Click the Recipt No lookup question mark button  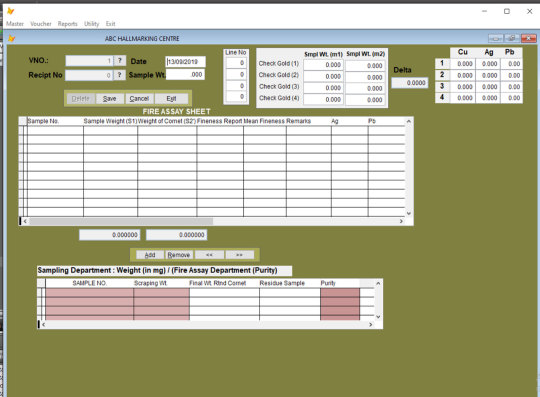pyautogui.click(x=120, y=75)
